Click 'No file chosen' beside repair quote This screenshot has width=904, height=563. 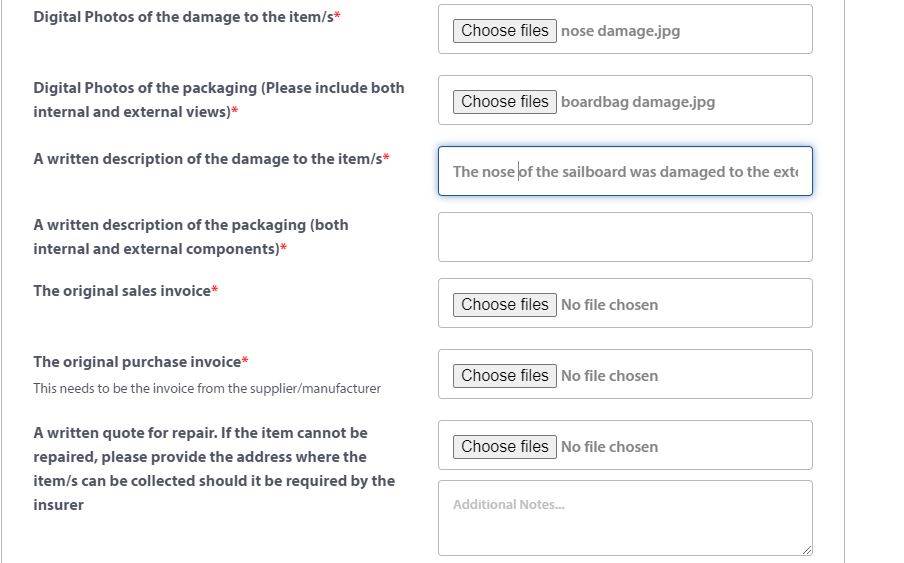(x=609, y=447)
